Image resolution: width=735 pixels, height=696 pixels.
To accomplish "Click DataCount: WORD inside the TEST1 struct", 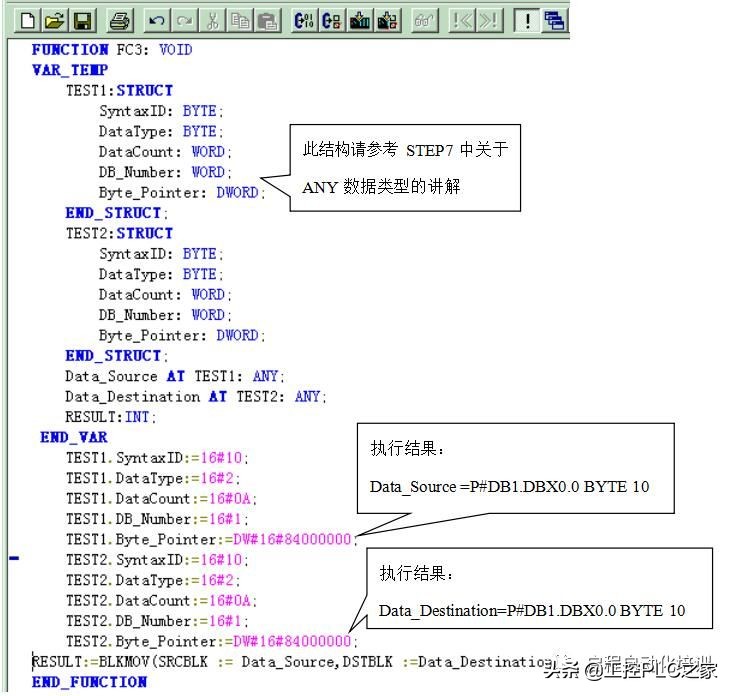I will click(165, 152).
